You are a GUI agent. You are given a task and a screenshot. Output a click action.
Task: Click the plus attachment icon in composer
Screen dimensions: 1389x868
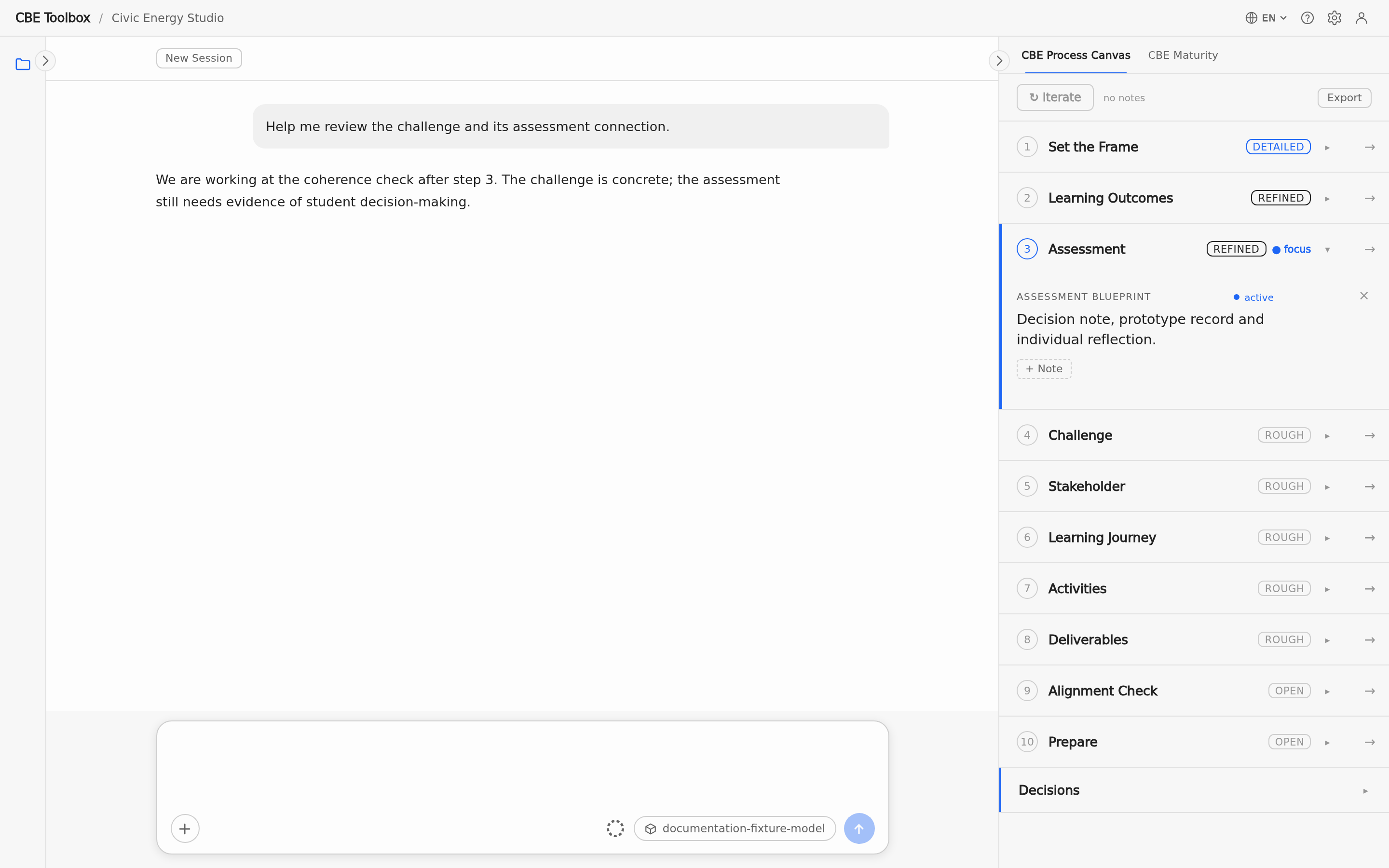(x=185, y=828)
